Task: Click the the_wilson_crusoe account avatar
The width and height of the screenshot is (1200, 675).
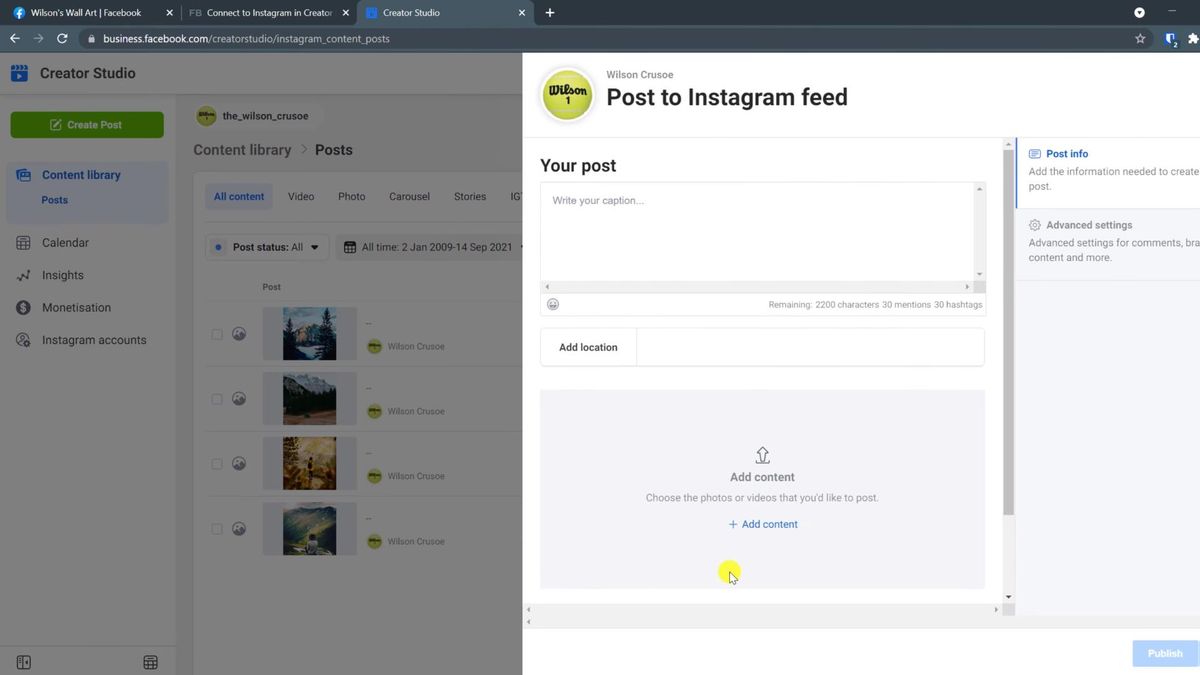Action: coord(206,116)
